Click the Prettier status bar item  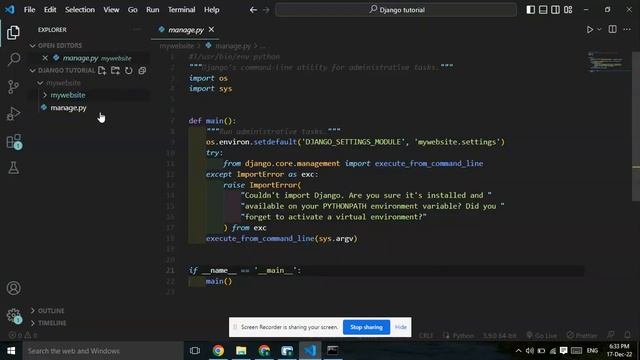pos(582,336)
